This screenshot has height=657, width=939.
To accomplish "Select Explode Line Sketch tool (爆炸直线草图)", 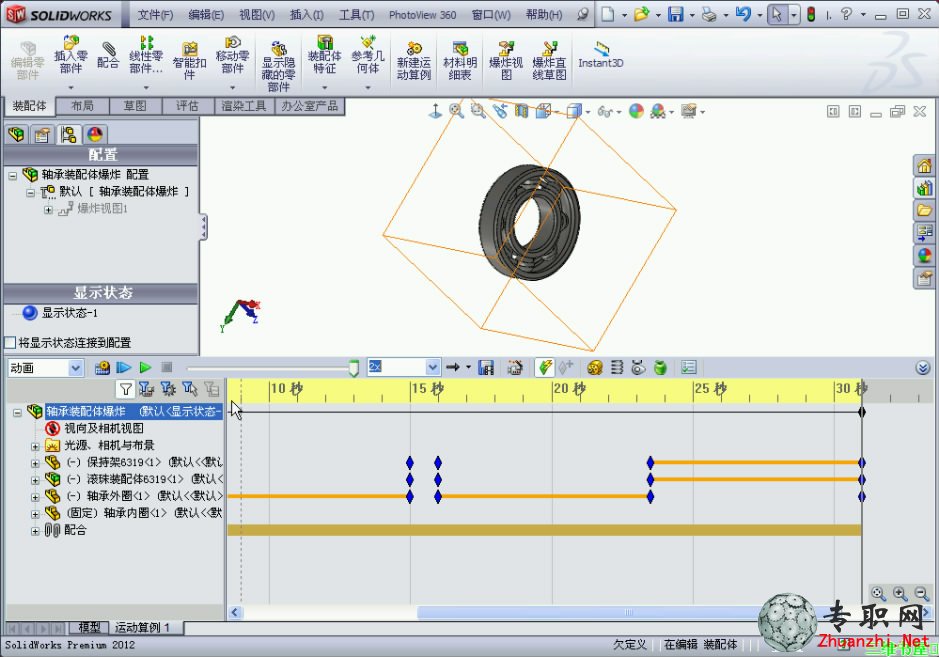I will click(x=549, y=61).
